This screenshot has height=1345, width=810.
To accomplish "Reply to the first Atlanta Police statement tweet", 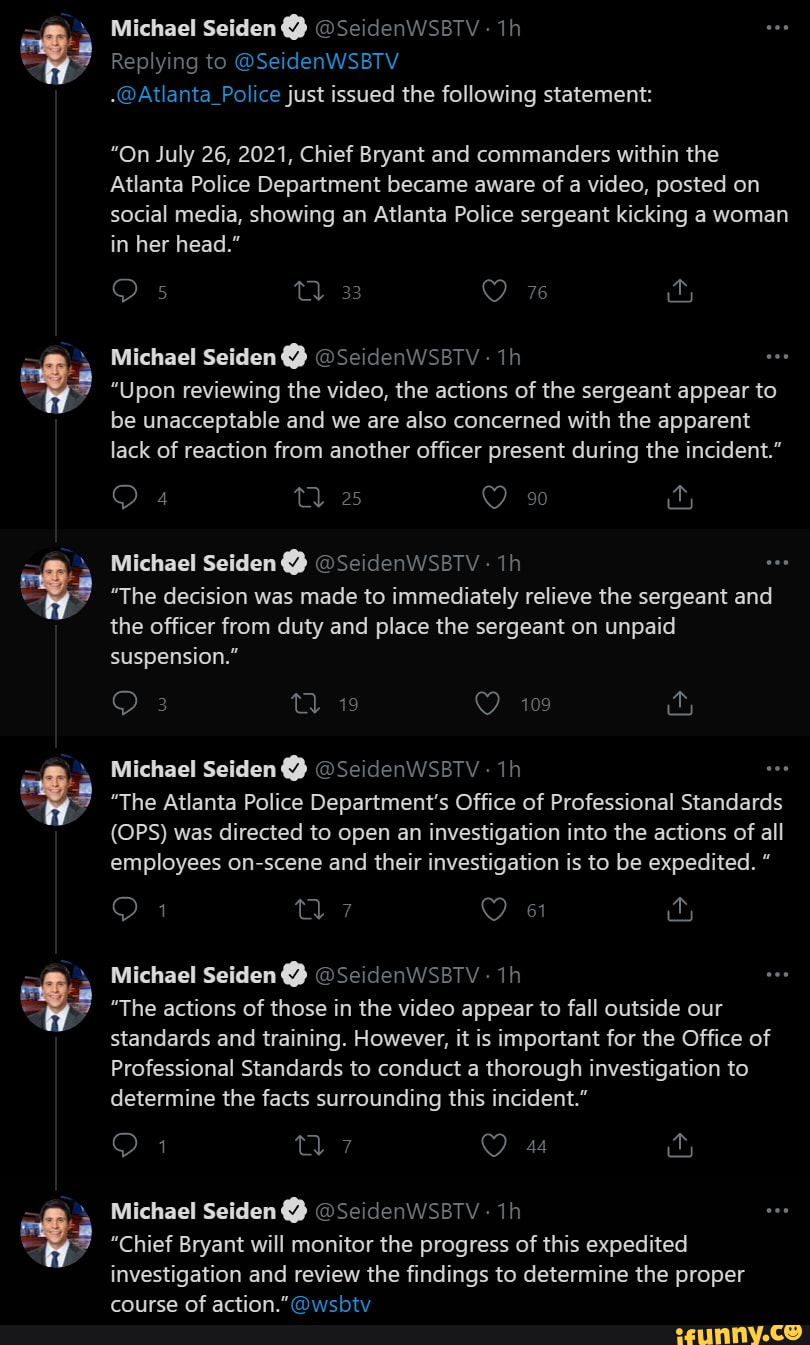I will (x=124, y=291).
